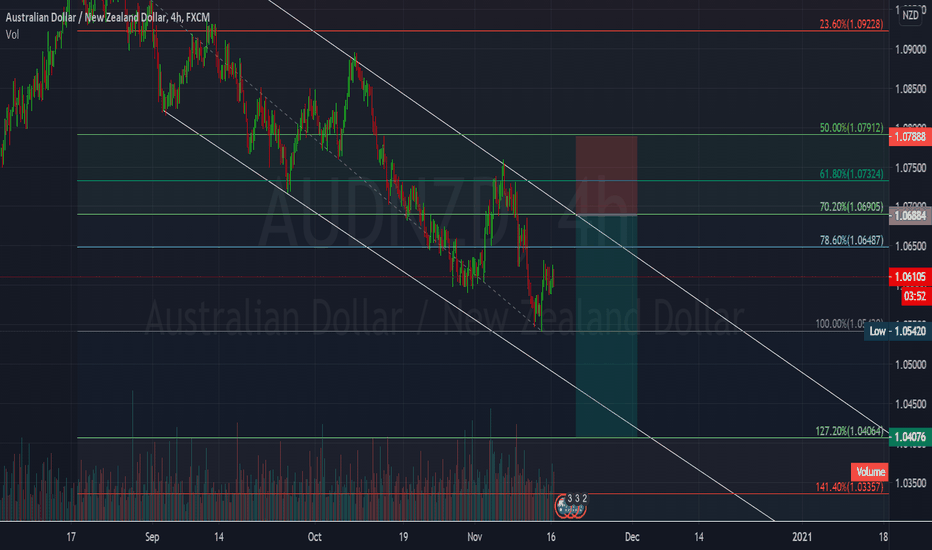
Task: Click the economic event marker with badge 2
Action: (x=584, y=498)
